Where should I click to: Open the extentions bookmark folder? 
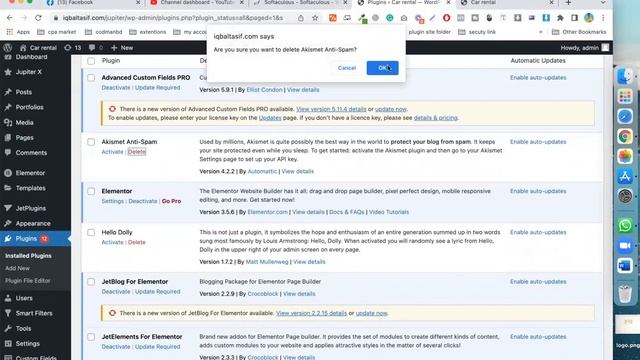point(147,32)
